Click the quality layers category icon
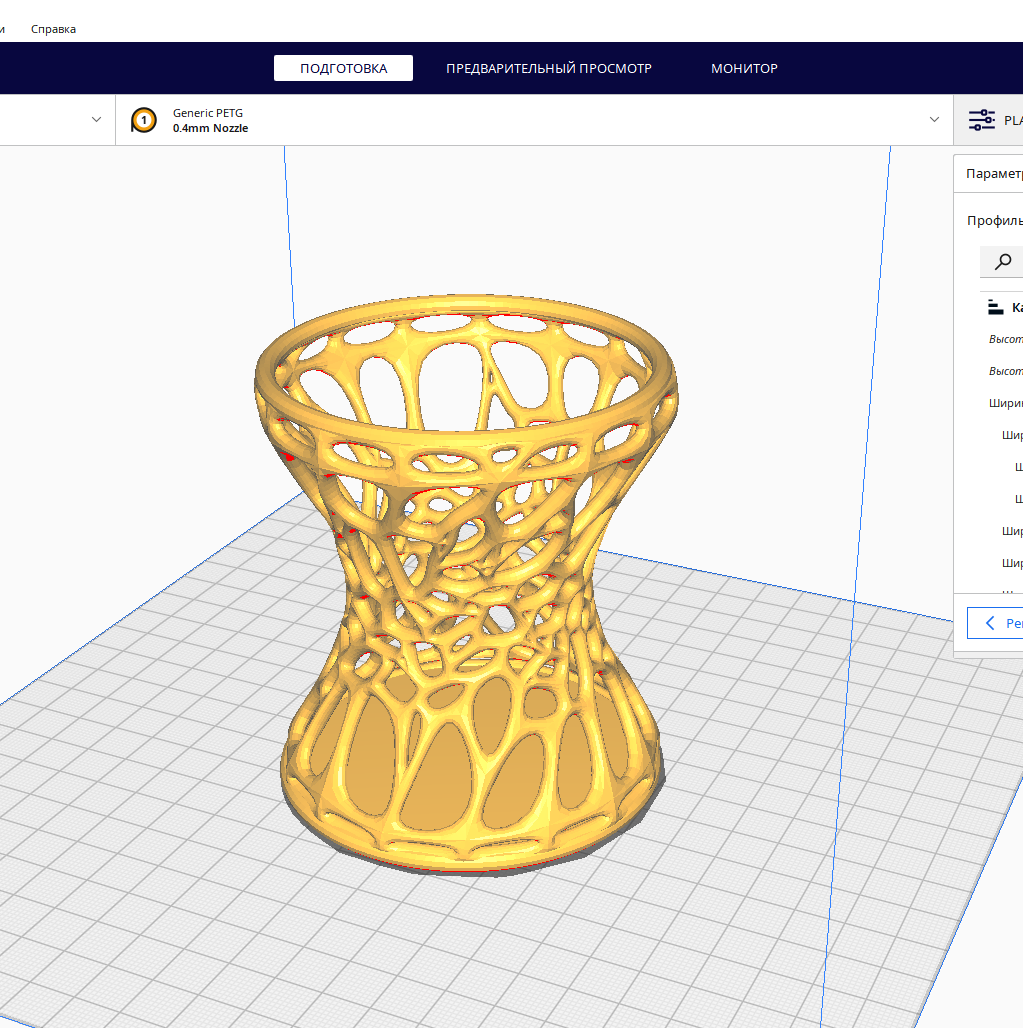 tap(994, 307)
